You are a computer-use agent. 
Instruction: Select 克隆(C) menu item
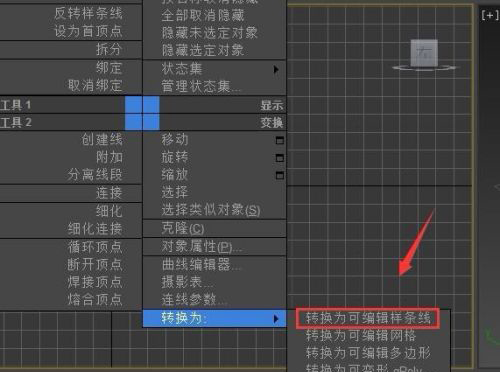pos(183,228)
